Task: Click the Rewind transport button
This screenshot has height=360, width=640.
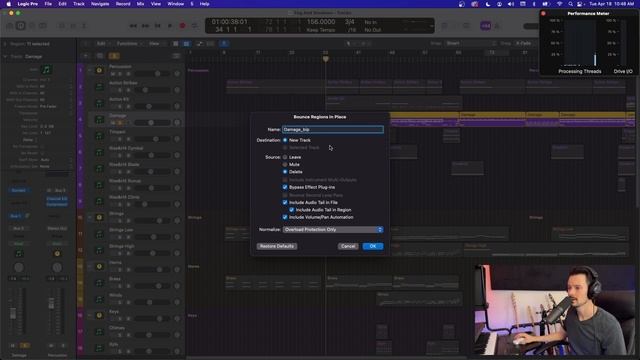Action: tap(133, 26)
